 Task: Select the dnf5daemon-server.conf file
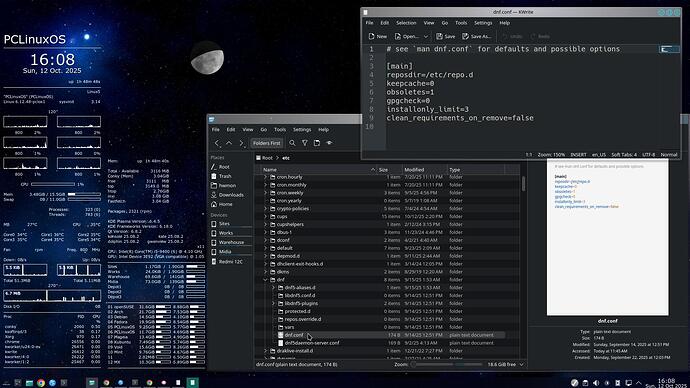click(x=312, y=343)
